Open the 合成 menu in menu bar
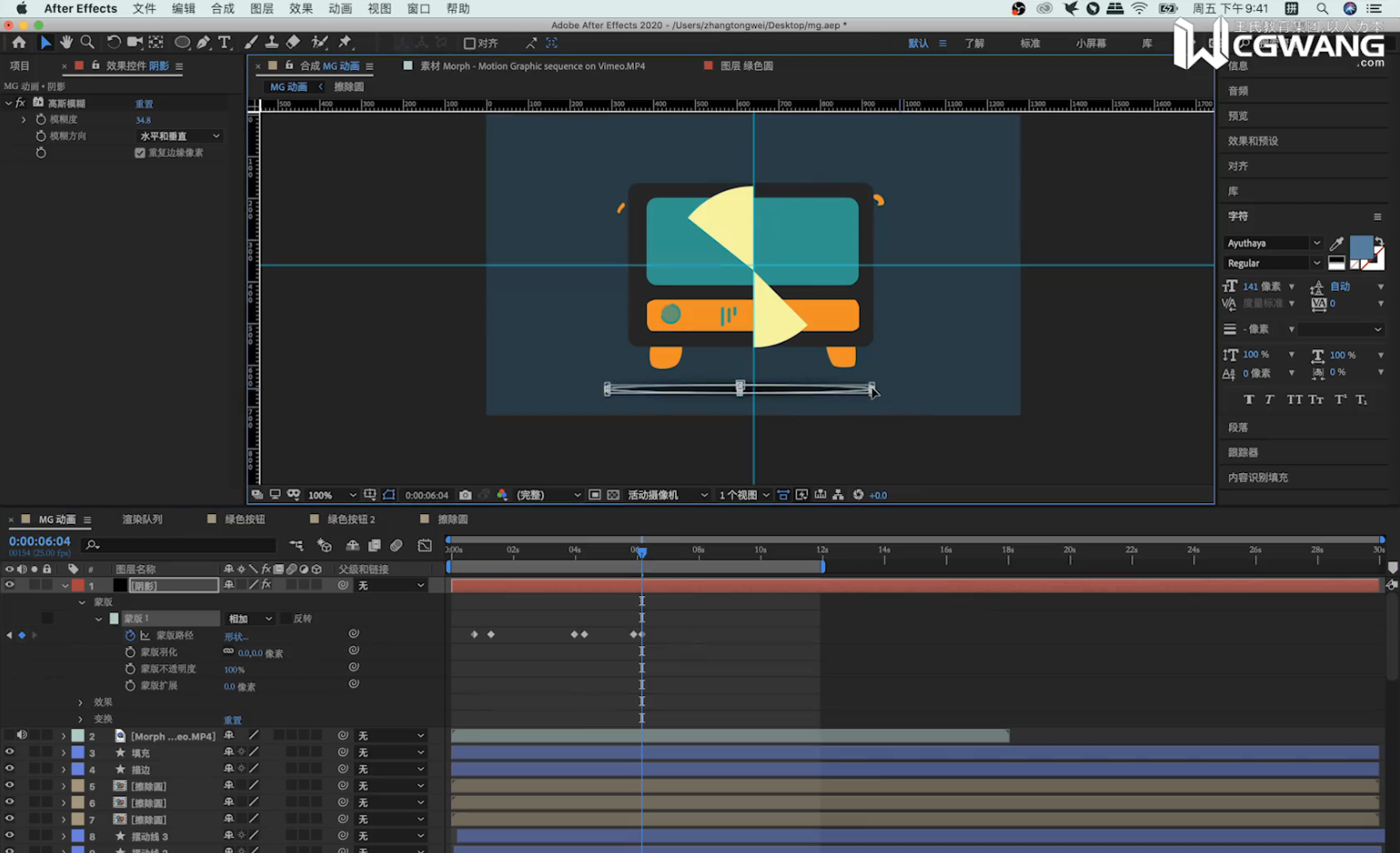1400x853 pixels. pos(222,9)
